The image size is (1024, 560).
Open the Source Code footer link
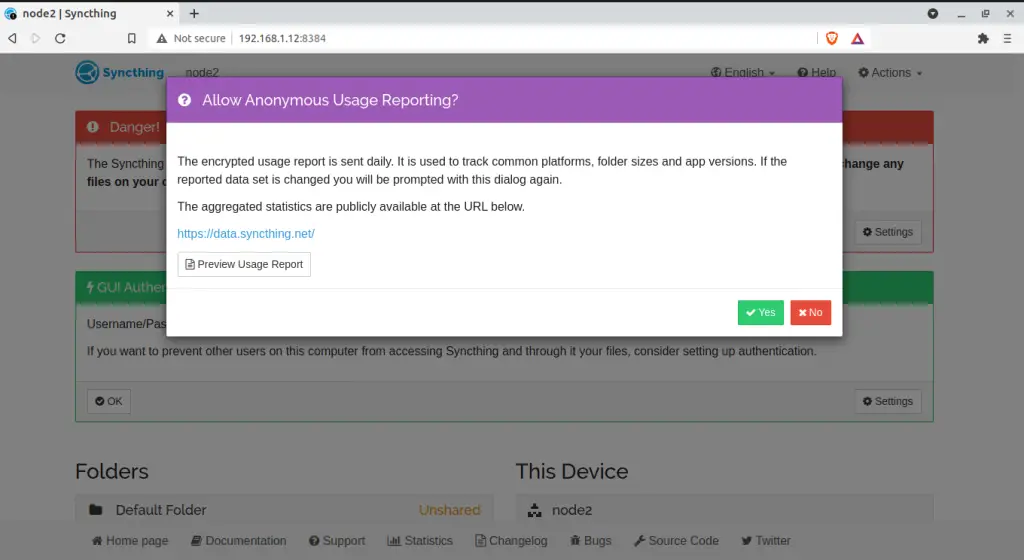click(677, 540)
